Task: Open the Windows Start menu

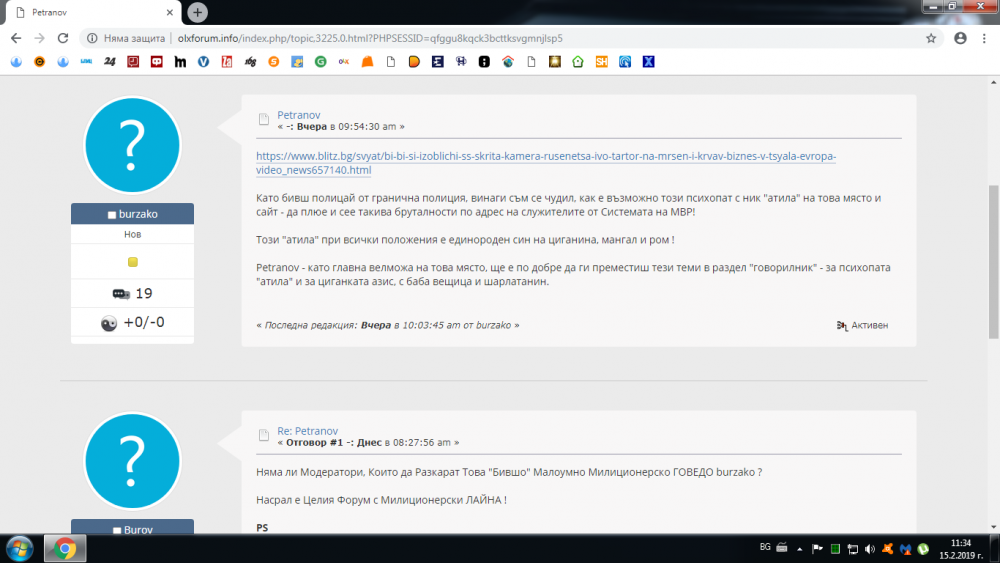Action: point(20,548)
